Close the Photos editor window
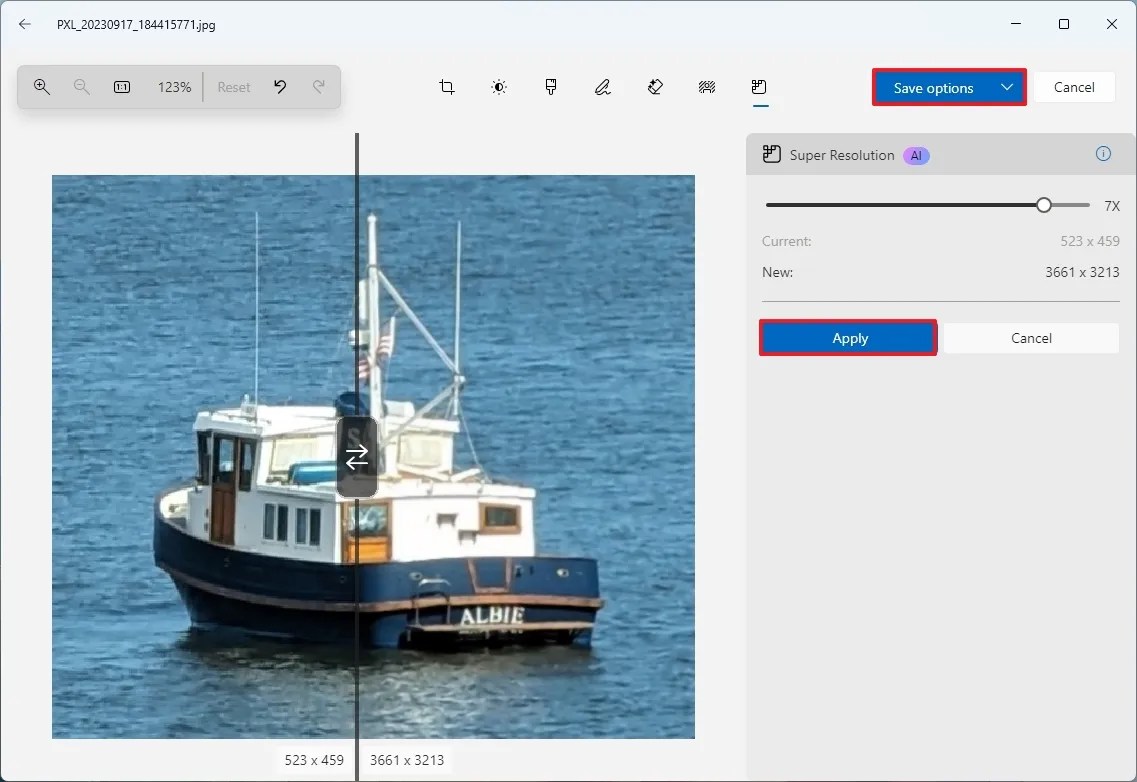 (x=1112, y=24)
